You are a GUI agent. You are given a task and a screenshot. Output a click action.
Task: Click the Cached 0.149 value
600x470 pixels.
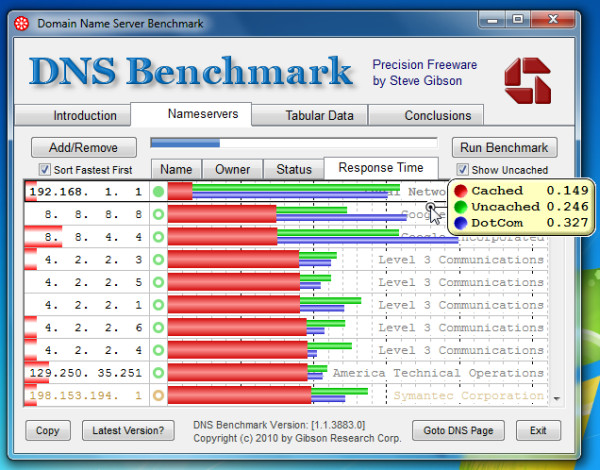point(567,190)
